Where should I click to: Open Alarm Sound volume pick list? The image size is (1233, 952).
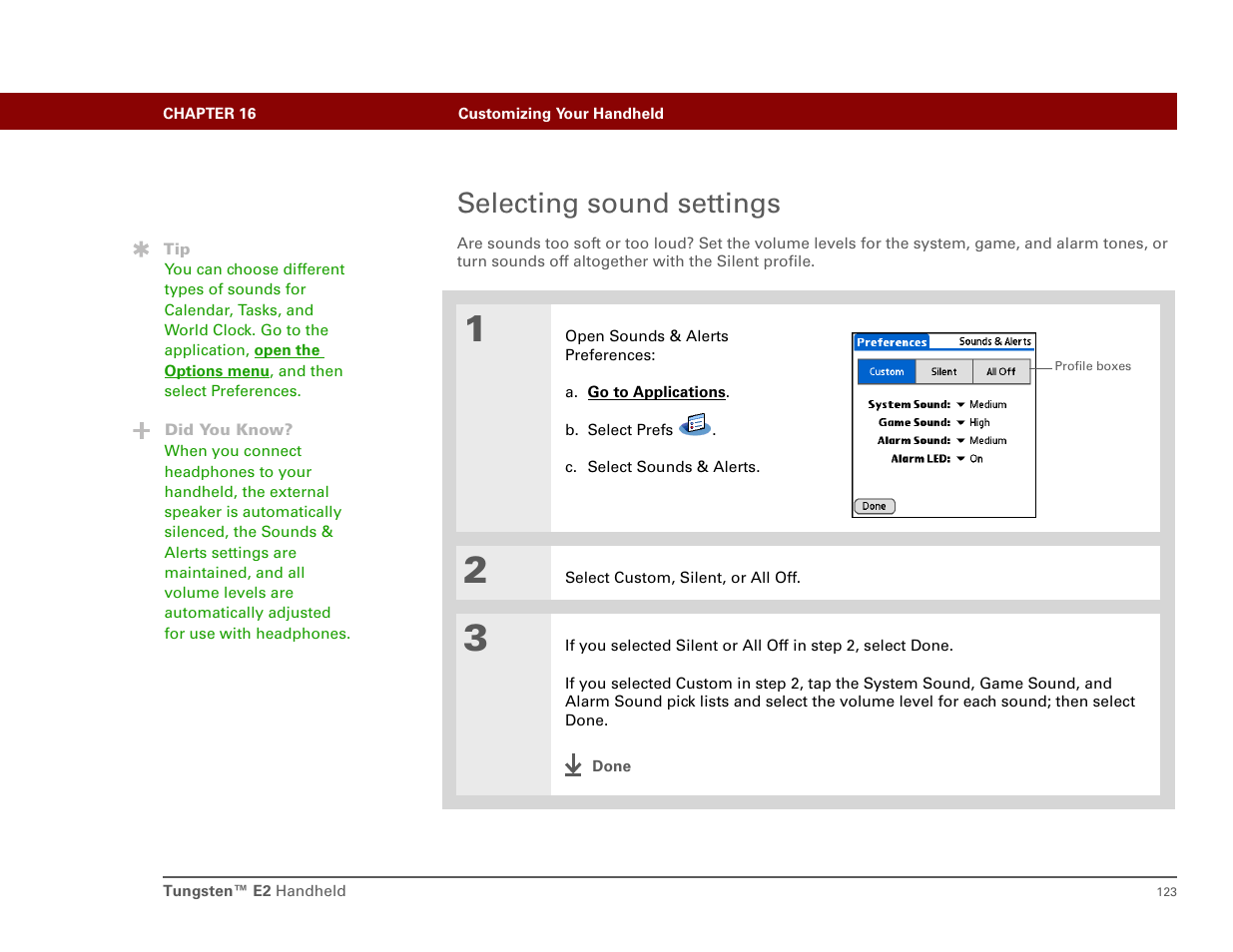click(981, 441)
